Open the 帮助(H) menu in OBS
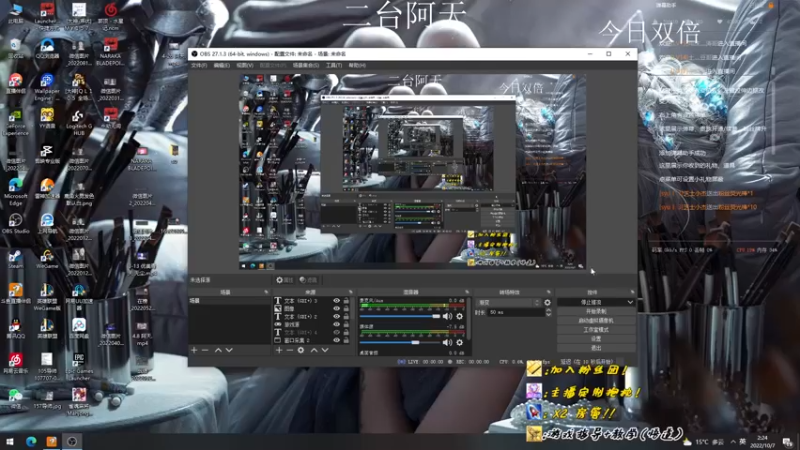Viewport: 800px width, 450px height. 357,65
